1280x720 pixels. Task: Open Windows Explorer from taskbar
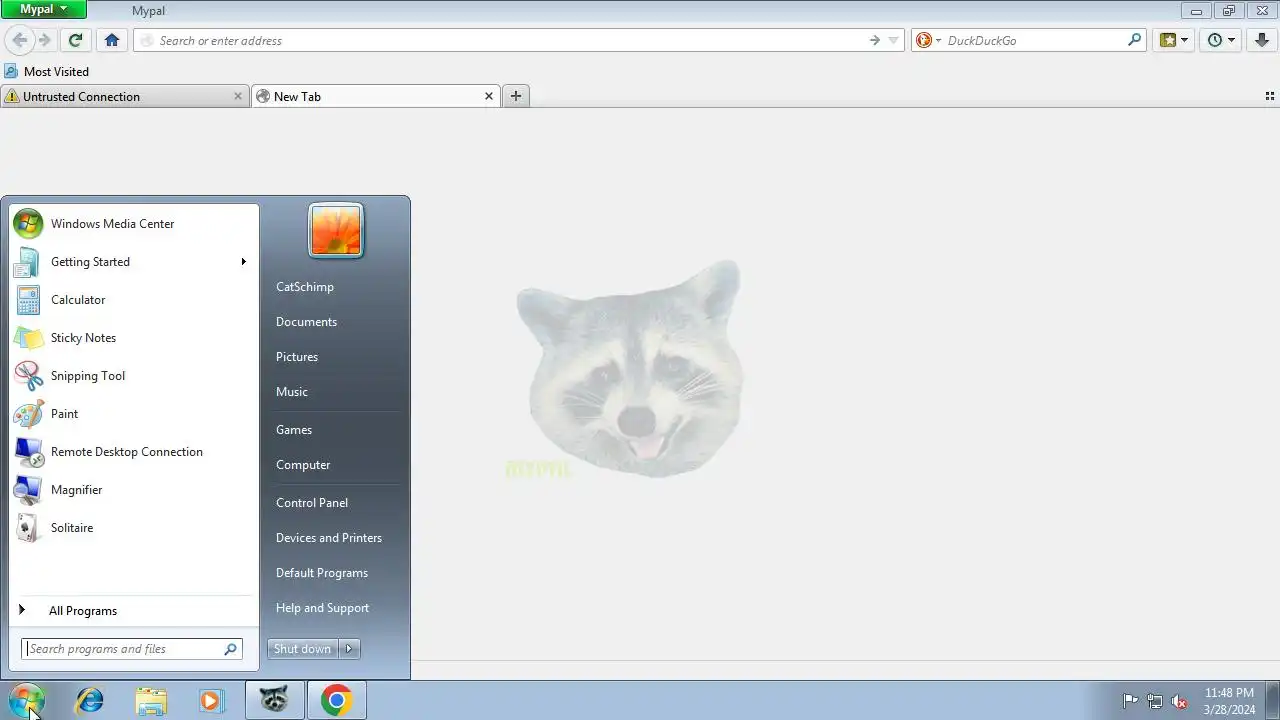(x=151, y=700)
